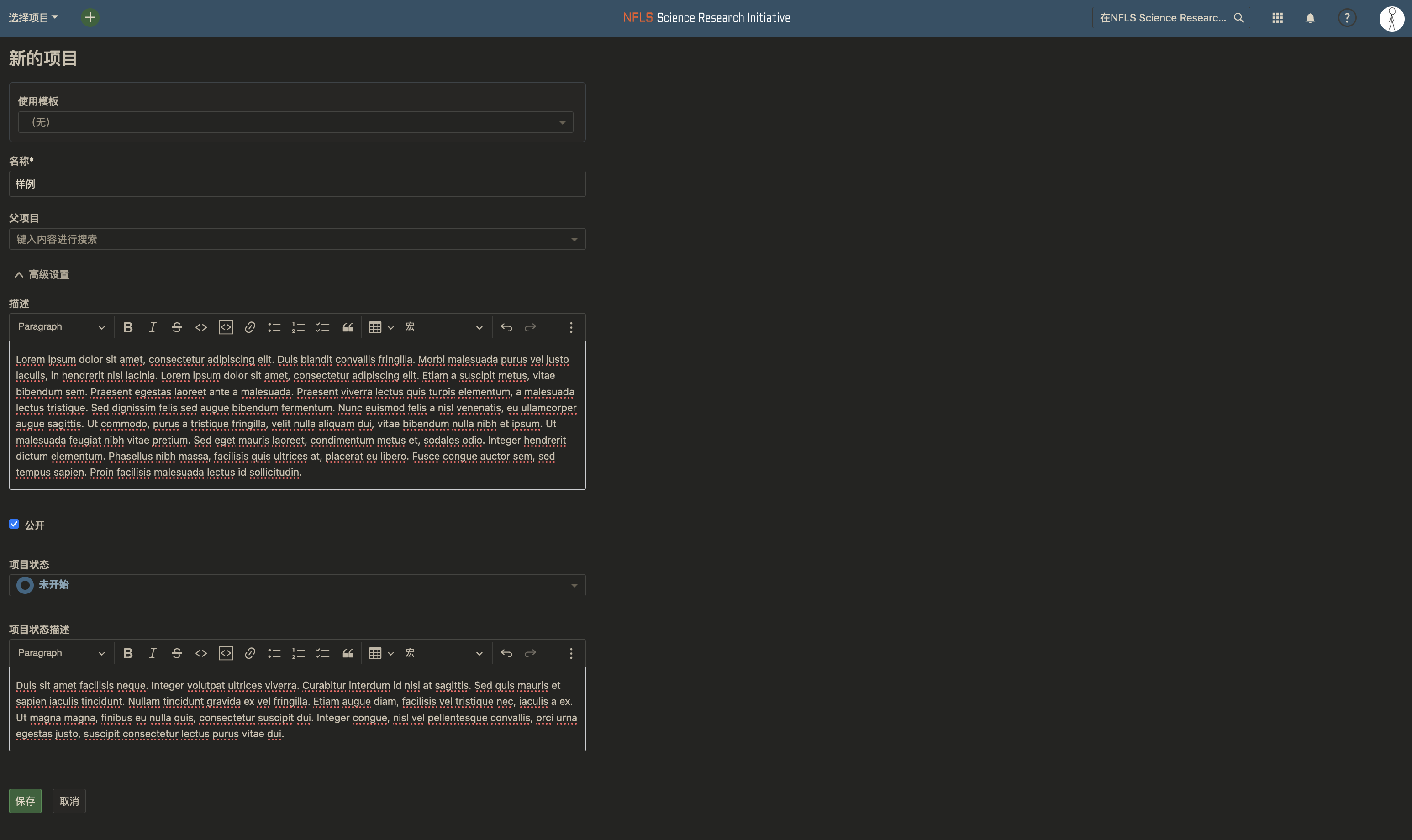Viewport: 1412px width, 840px height.
Task: Insert a link in the description editor
Action: tap(250, 327)
